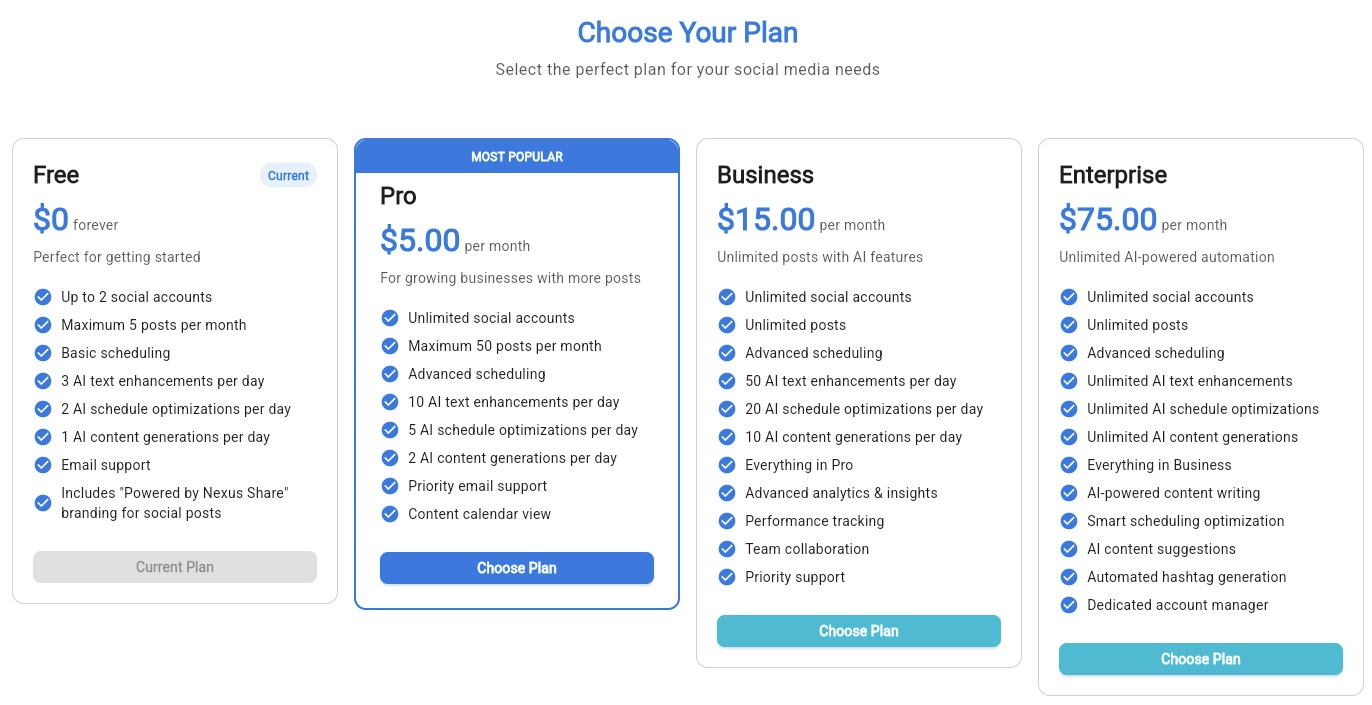Viewport: 1372px width, 705px height.
Task: Click the greyed-out Current Plan button
Action: [175, 567]
